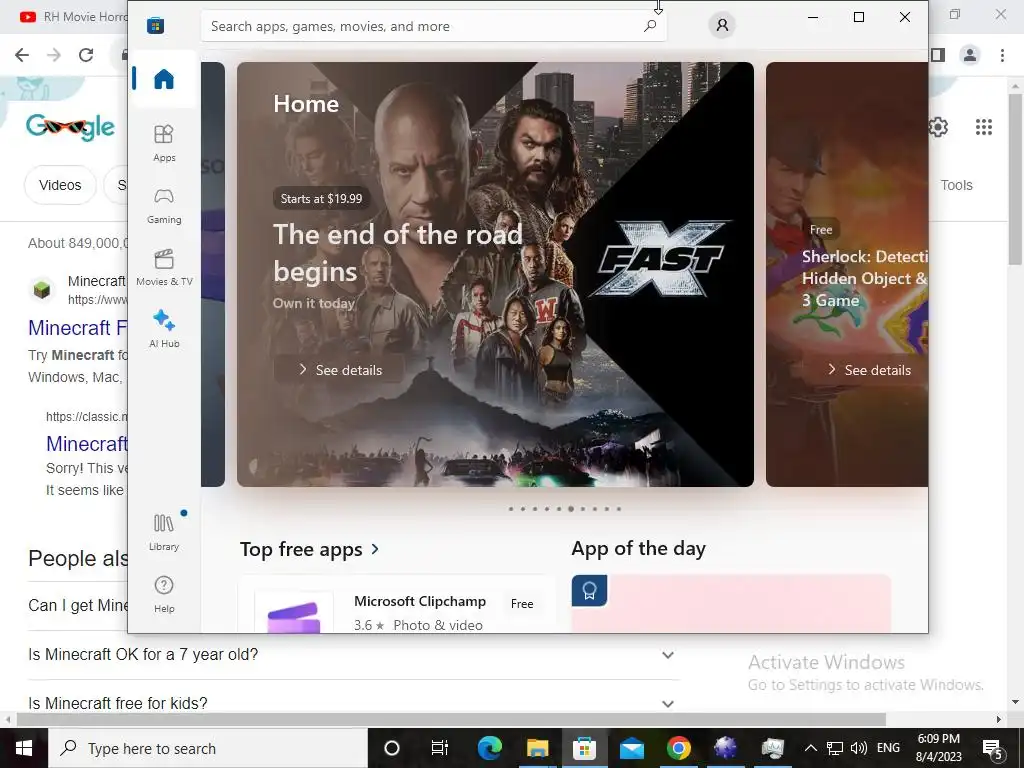This screenshot has width=1024, height=768.
Task: Select the Videos filter in Google
Action: click(60, 185)
